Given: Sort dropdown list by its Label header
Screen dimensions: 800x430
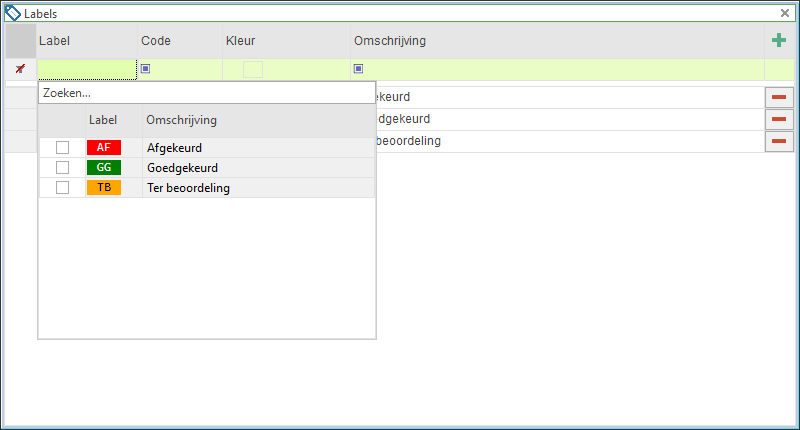Looking at the screenshot, I should tap(114, 120).
